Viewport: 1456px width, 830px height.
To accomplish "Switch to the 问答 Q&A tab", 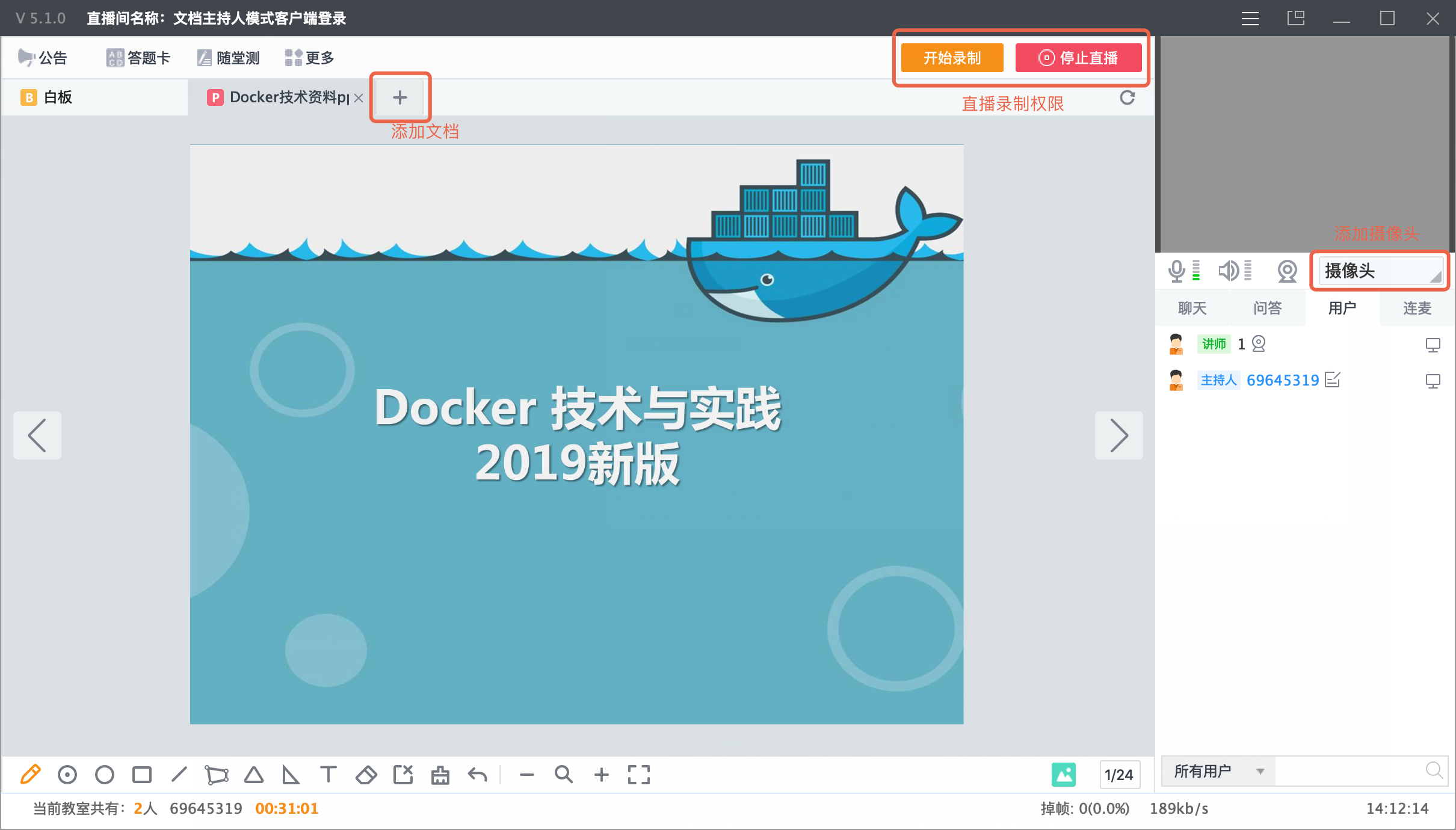I will pyautogui.click(x=1268, y=308).
